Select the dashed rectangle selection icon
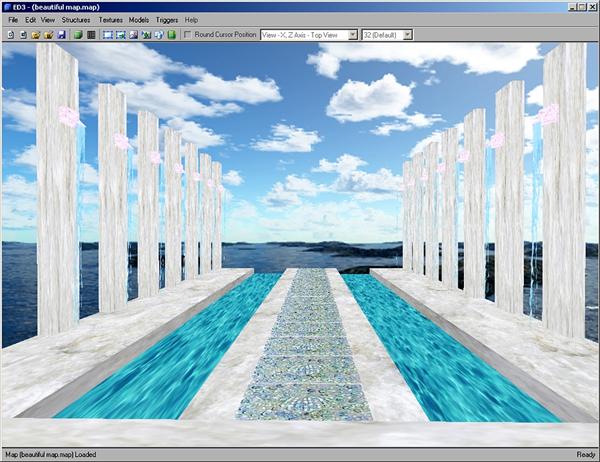 pos(107,34)
